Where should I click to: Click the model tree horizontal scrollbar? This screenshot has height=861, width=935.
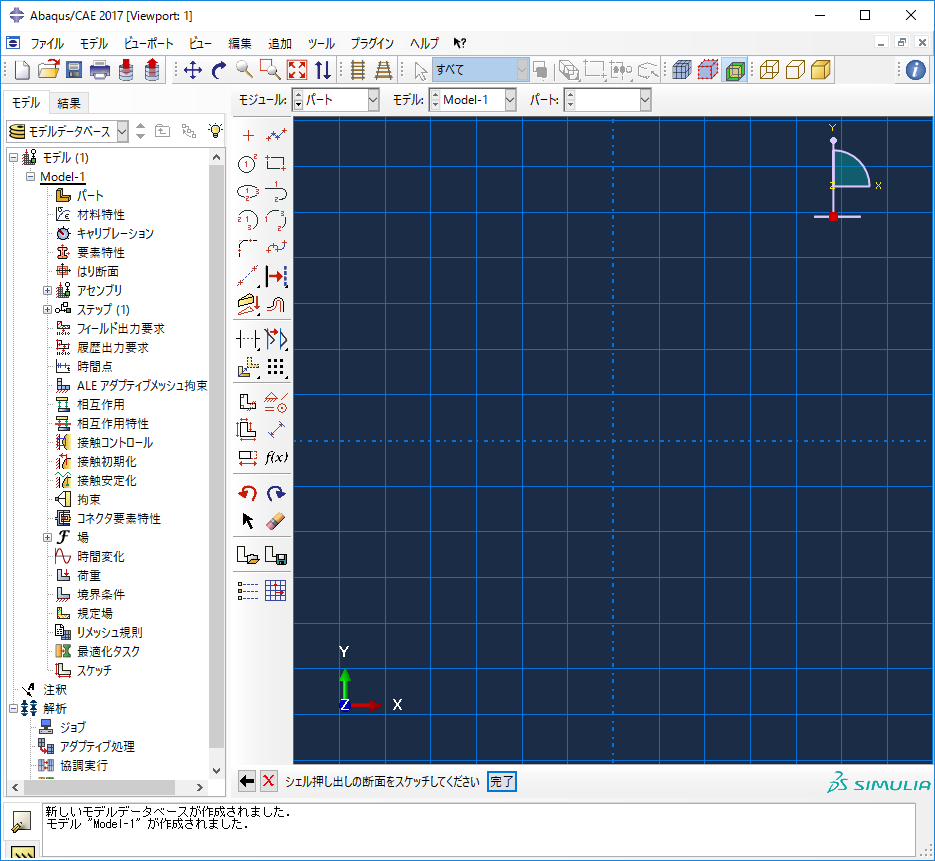[x=100, y=788]
